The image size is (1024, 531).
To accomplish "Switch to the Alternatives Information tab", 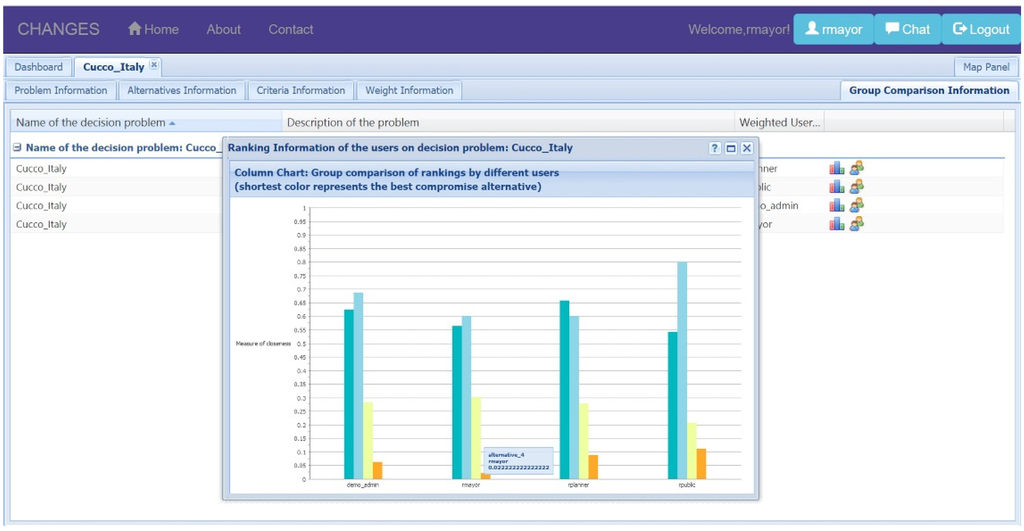I will [x=181, y=90].
